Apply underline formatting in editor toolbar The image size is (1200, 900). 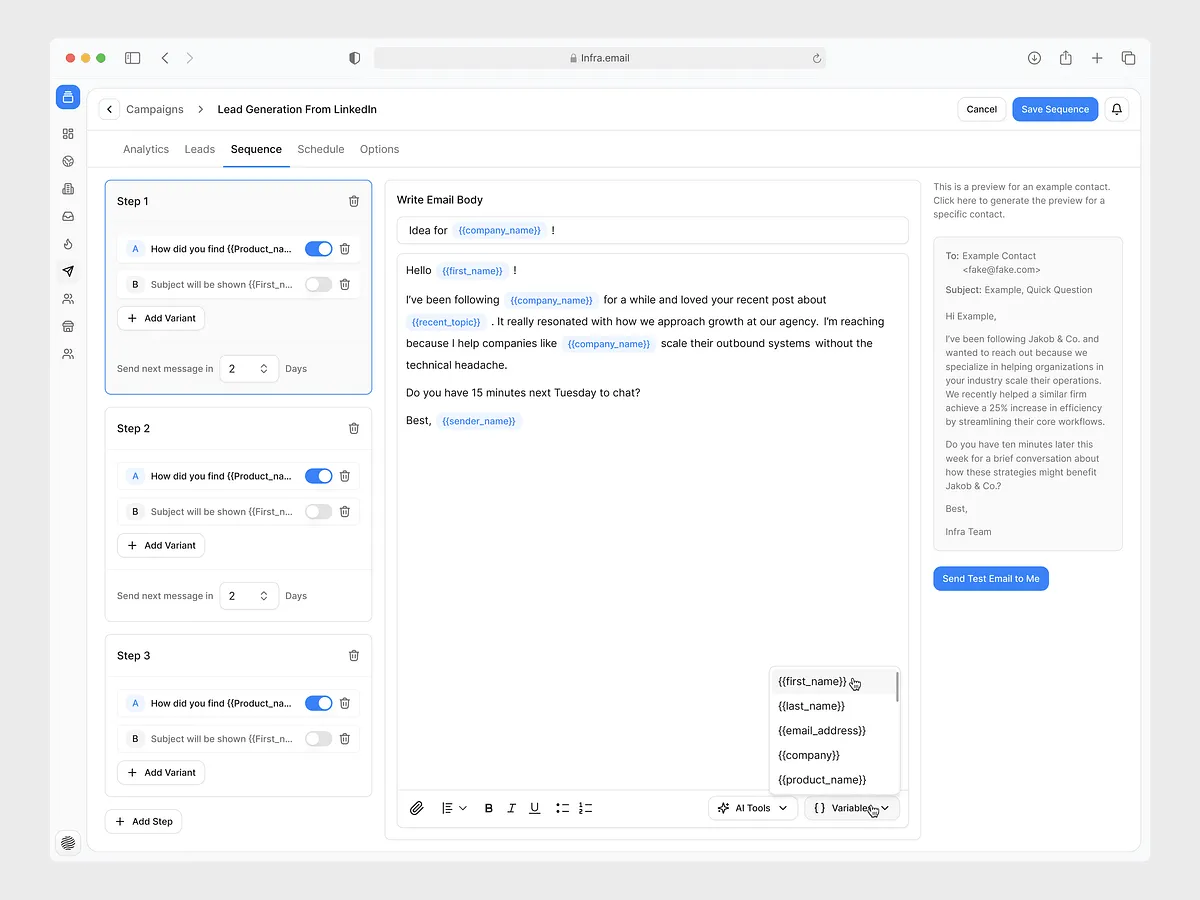535,808
